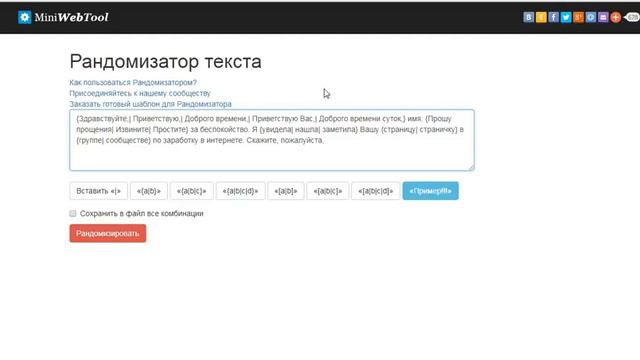Share via the Facebook icon
Screen dimensions: 640x360
point(553,17)
